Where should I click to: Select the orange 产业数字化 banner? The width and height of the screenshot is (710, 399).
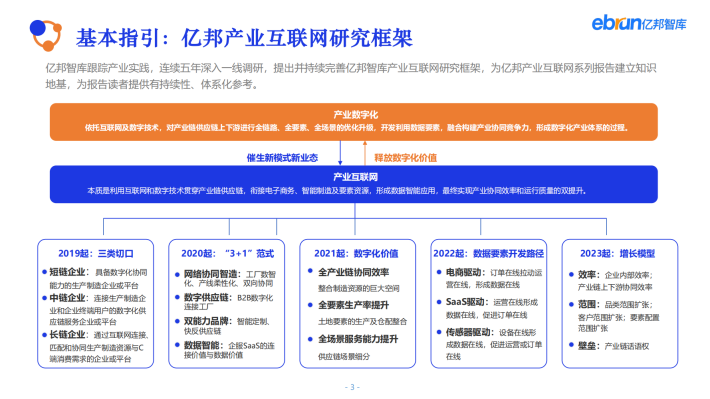354,122
